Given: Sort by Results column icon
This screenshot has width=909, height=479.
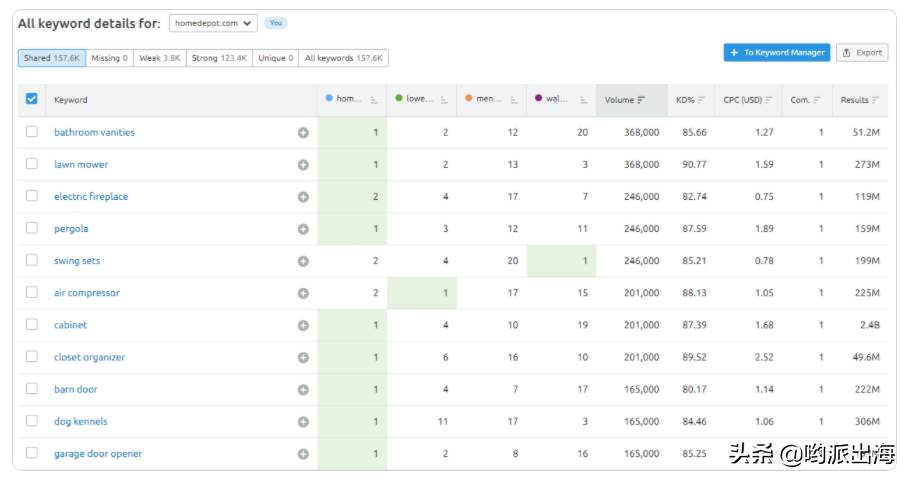Looking at the screenshot, I should pos(875,100).
